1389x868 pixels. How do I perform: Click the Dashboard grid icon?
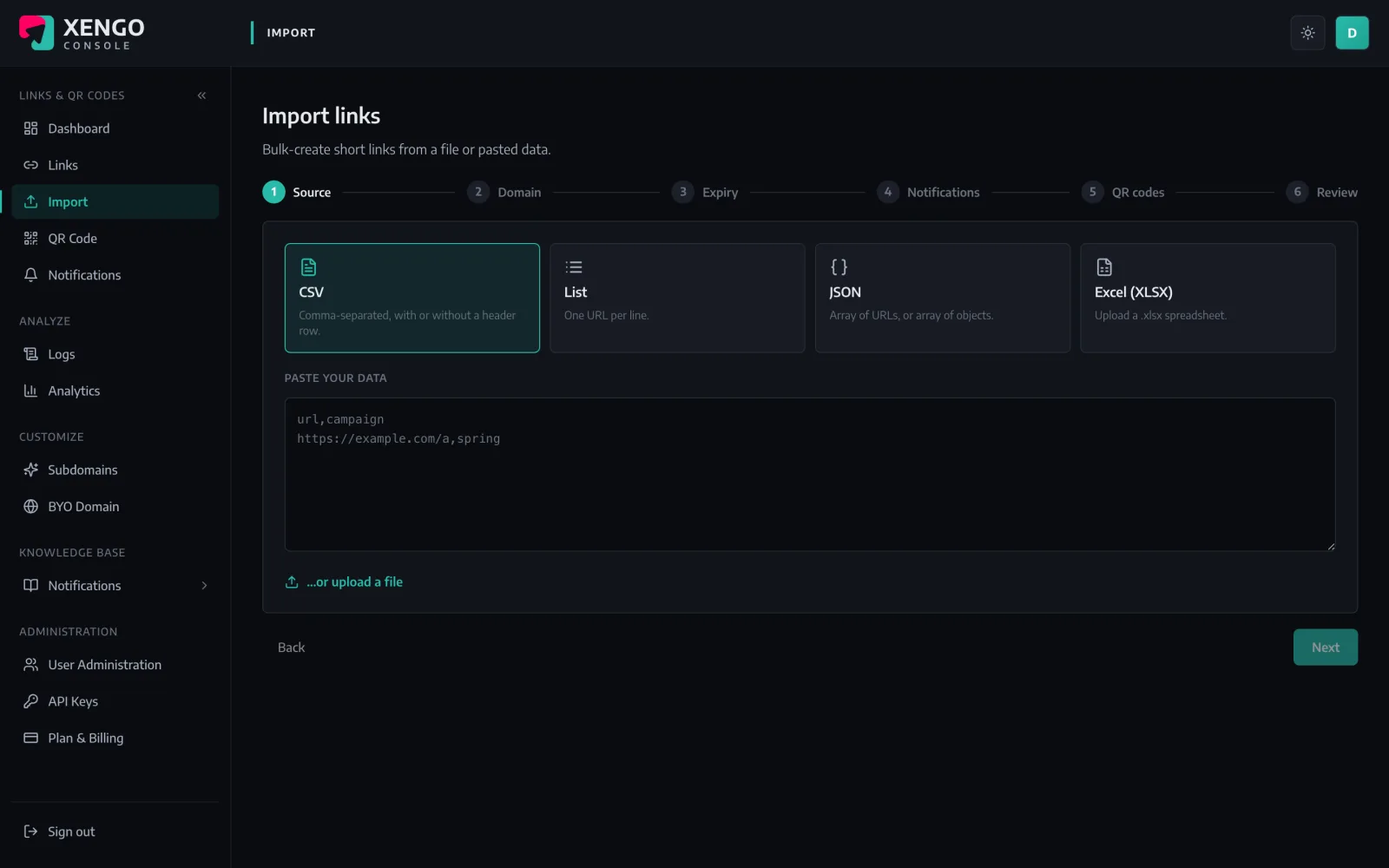coord(31,128)
